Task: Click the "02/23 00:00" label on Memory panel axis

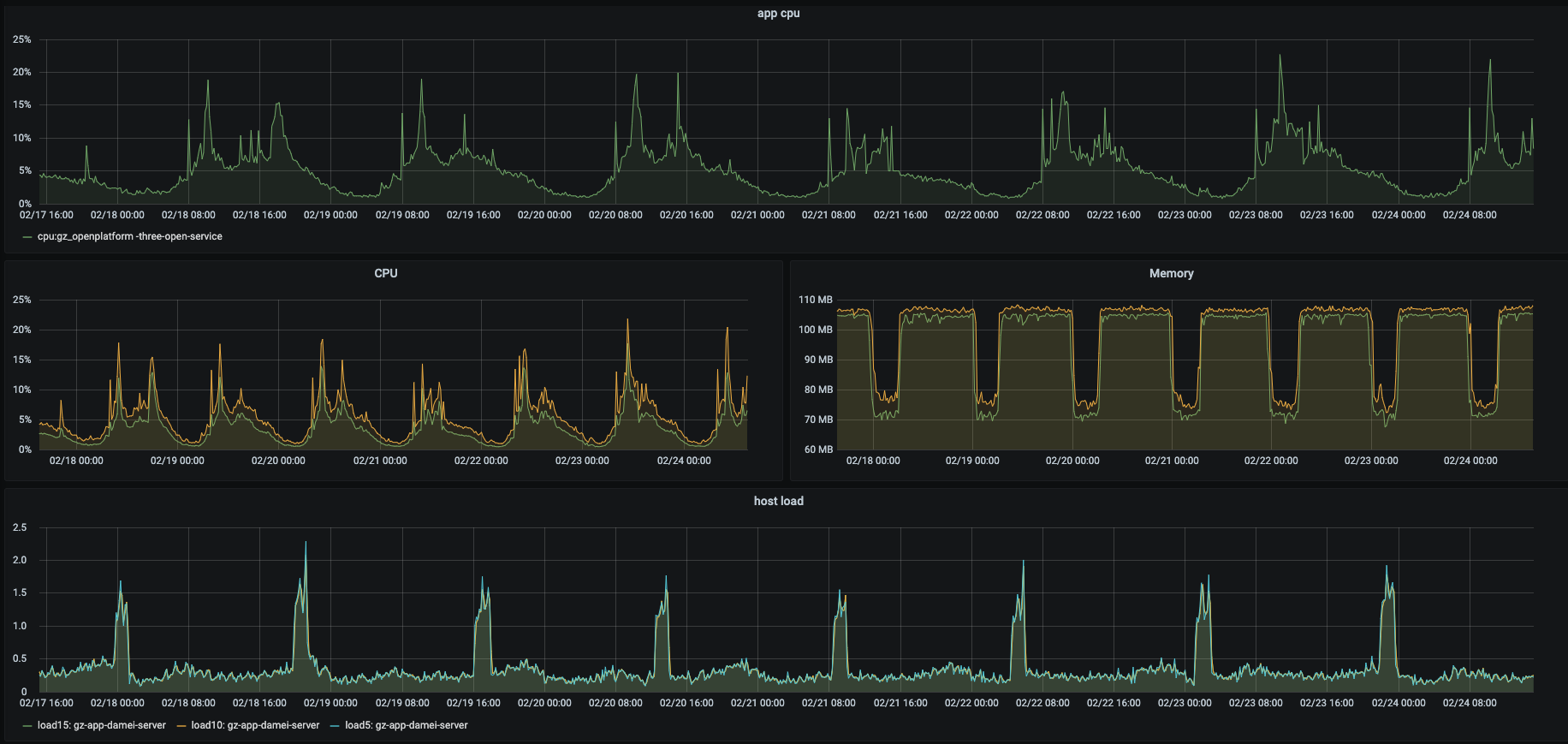Action: coord(1371,461)
